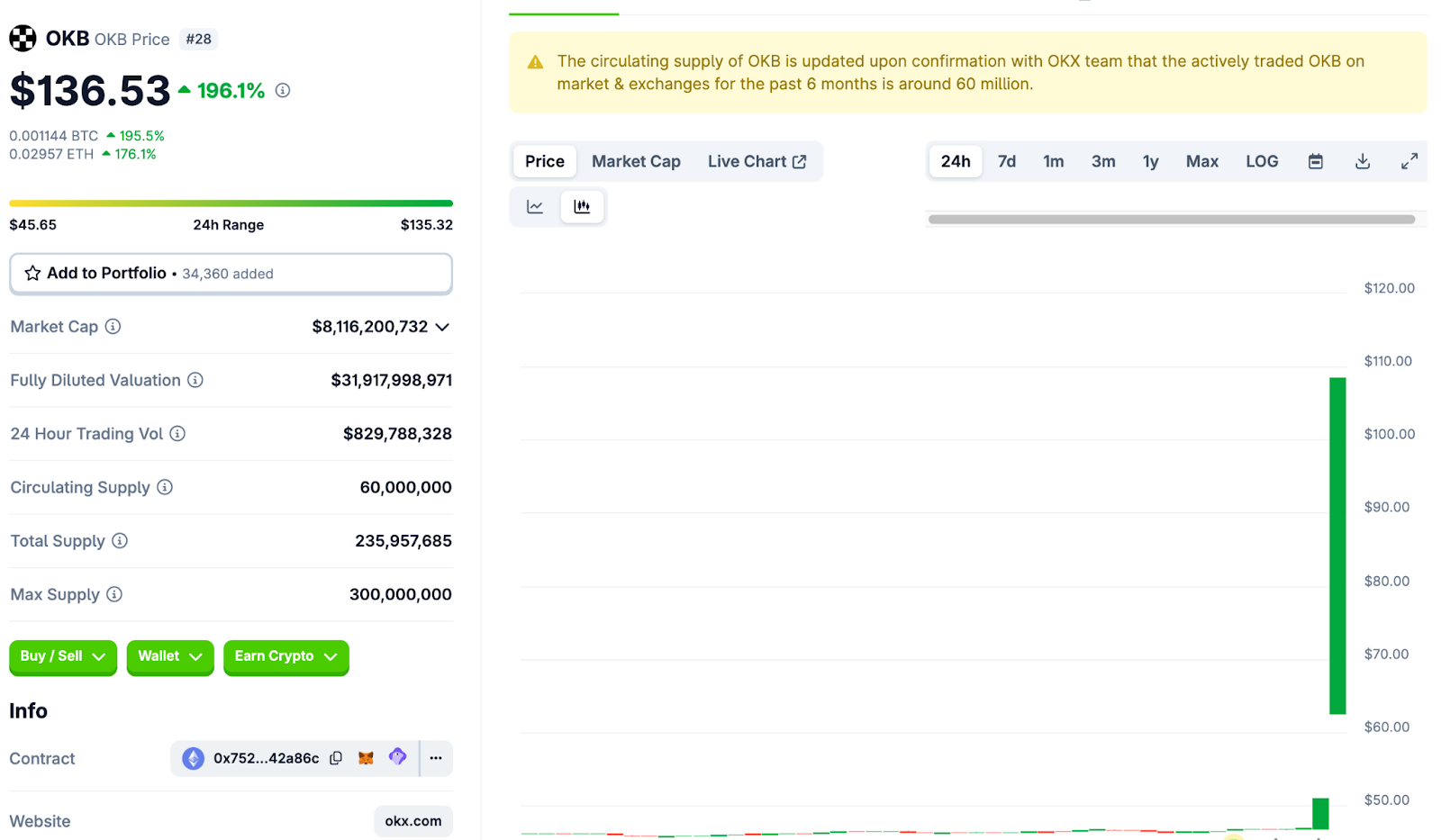This screenshot has height=840, width=1441.
Task: Click the Ethereum network icon next to contract
Action: 192,758
